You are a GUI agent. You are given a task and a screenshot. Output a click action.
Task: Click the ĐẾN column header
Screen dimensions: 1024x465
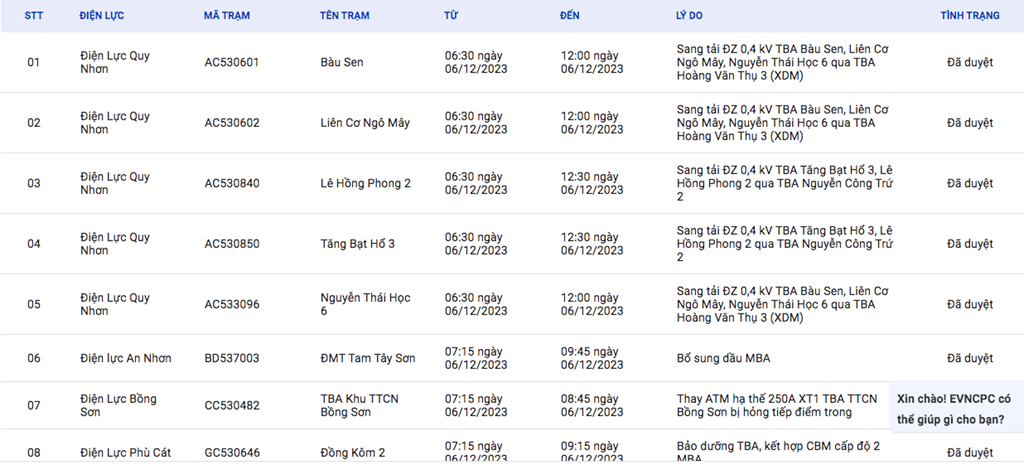pyautogui.click(x=569, y=16)
